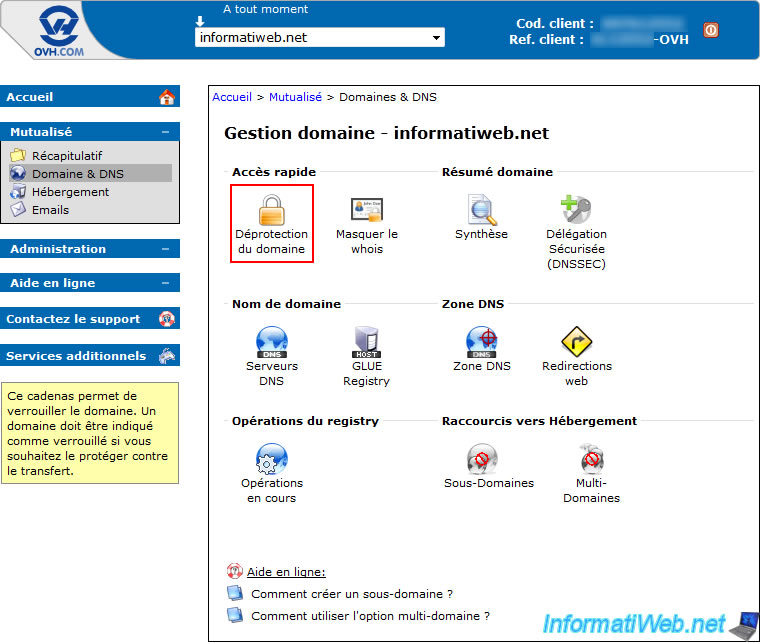Click icon beside 'Comment utiliser l'option multi-domaine ?'
This screenshot has height=642, width=760.
[235, 615]
